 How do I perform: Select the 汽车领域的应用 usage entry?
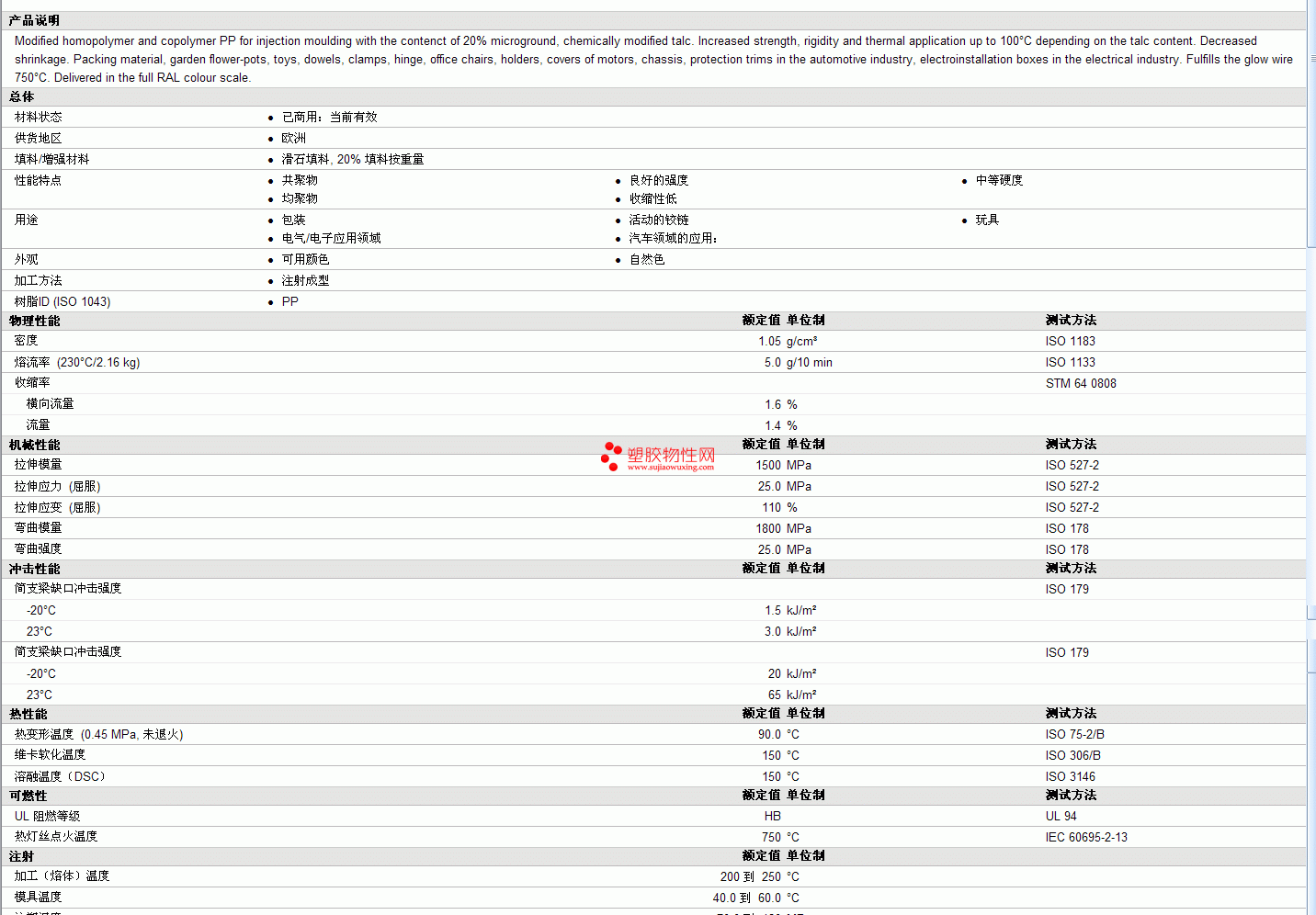tap(671, 238)
